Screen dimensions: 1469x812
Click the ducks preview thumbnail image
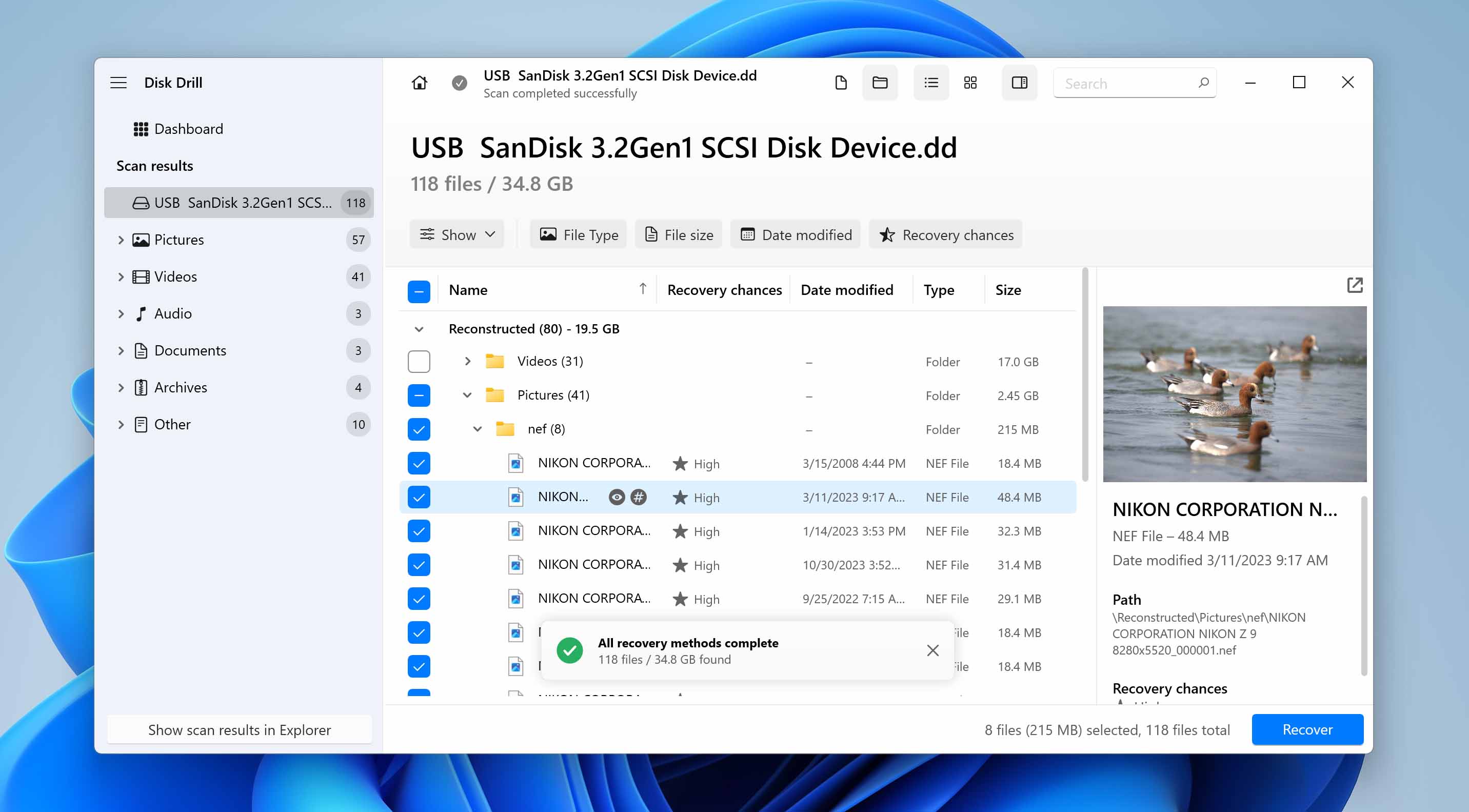(1235, 394)
